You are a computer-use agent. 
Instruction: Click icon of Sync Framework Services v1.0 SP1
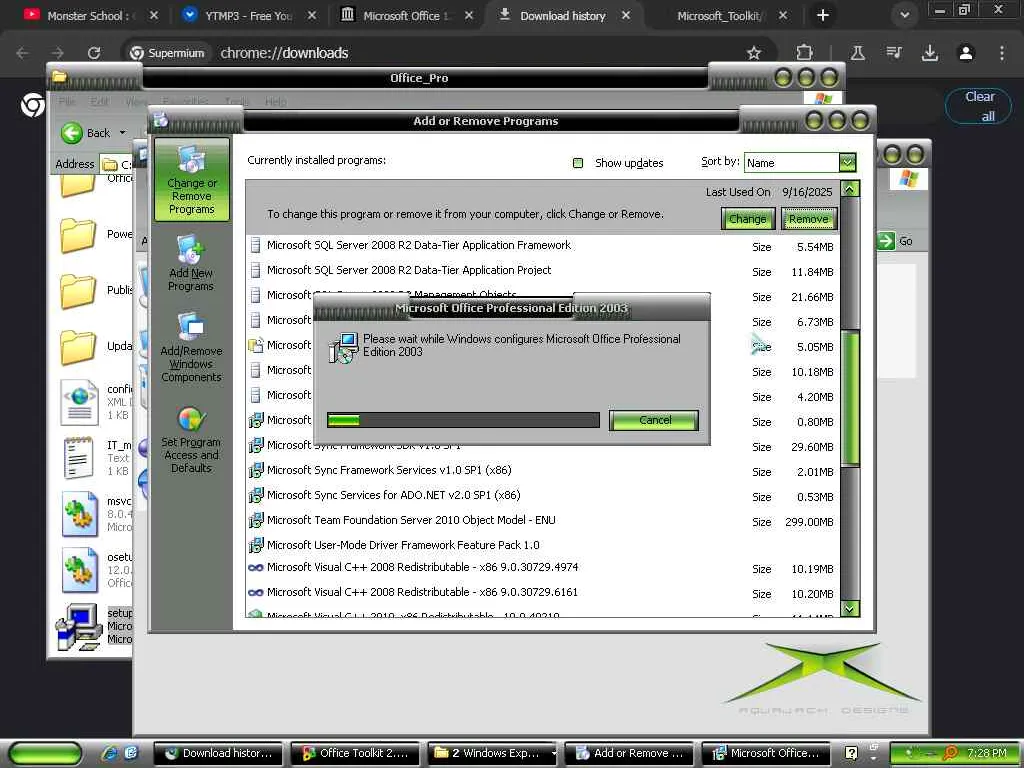coord(256,470)
